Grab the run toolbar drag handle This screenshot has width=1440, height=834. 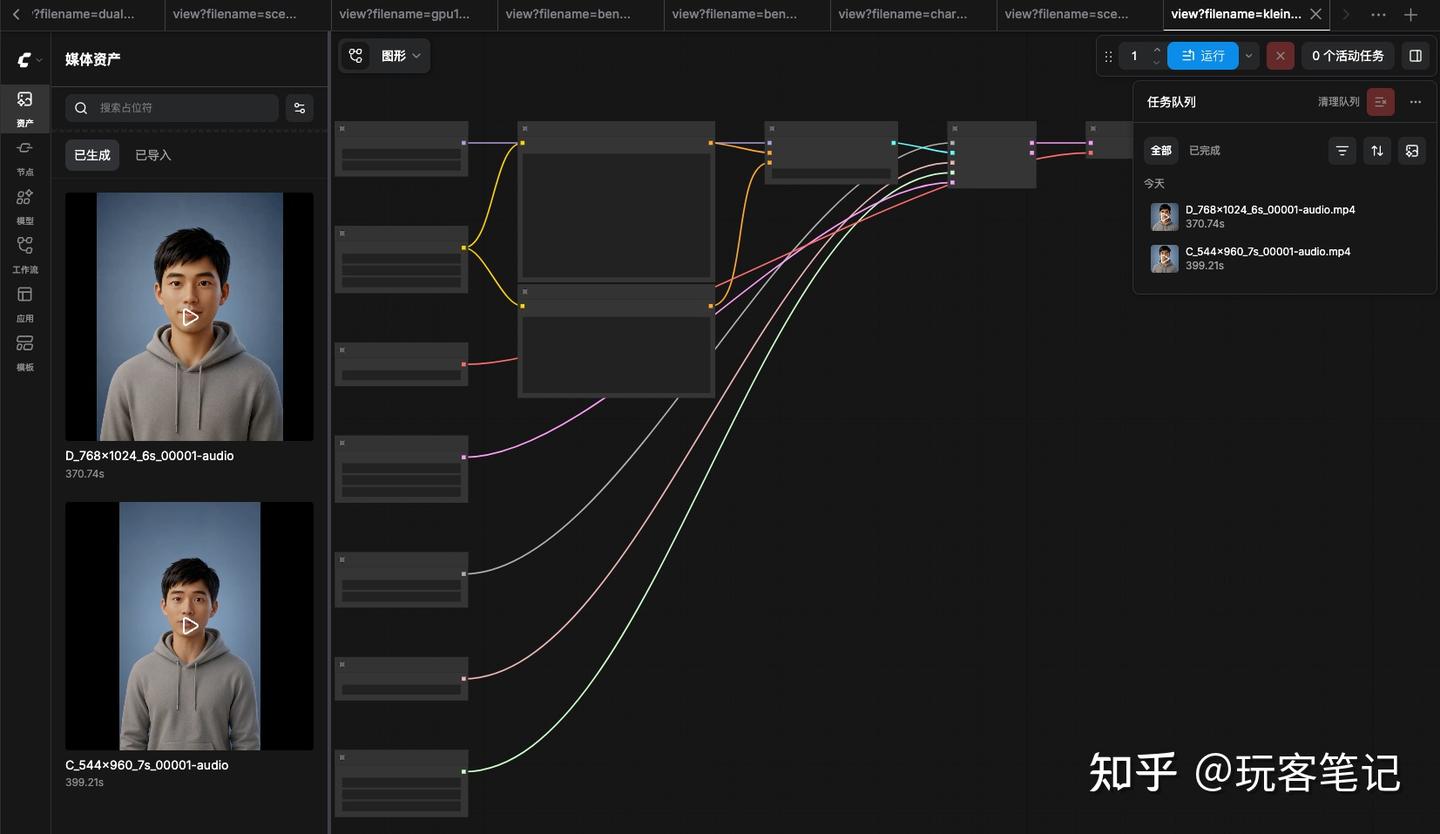point(1108,56)
